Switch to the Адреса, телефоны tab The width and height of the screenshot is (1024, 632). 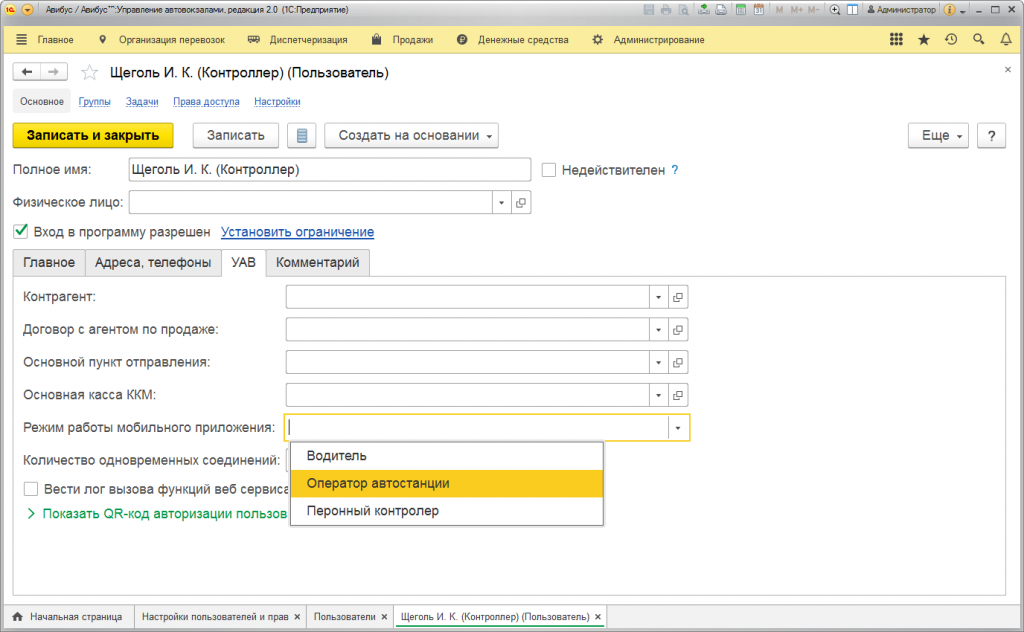[x=153, y=263]
